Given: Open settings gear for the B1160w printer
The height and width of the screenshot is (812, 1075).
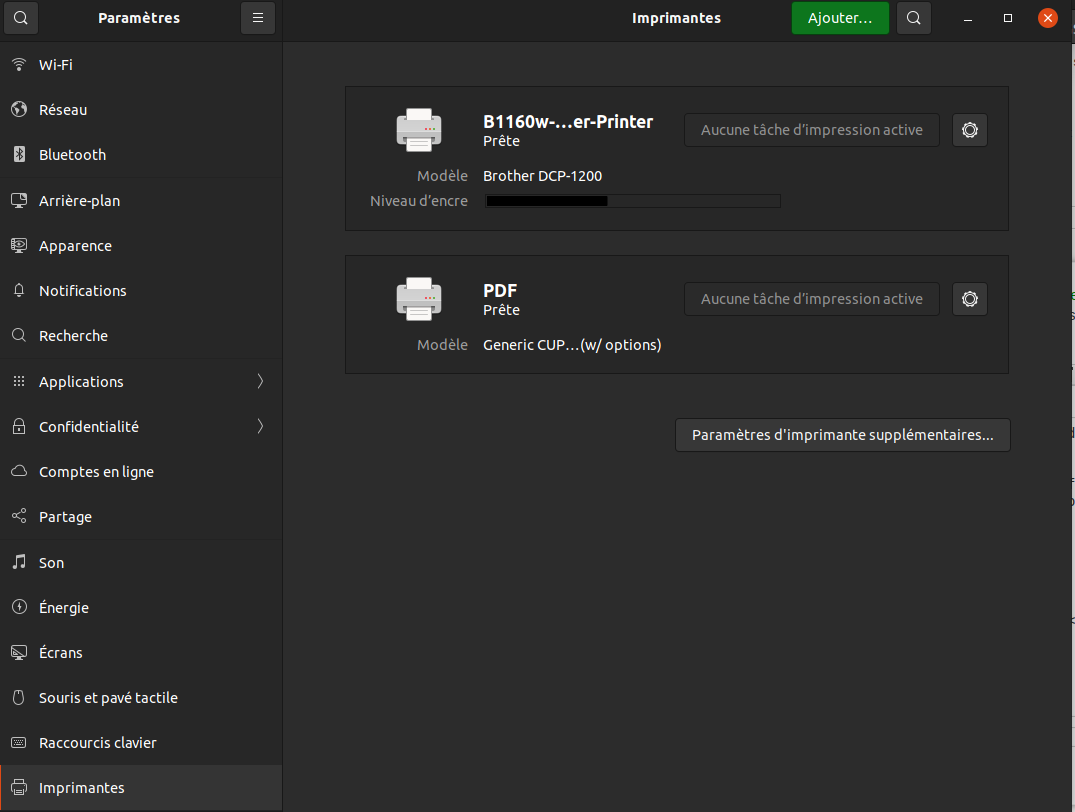Looking at the screenshot, I should pyautogui.click(x=969, y=130).
